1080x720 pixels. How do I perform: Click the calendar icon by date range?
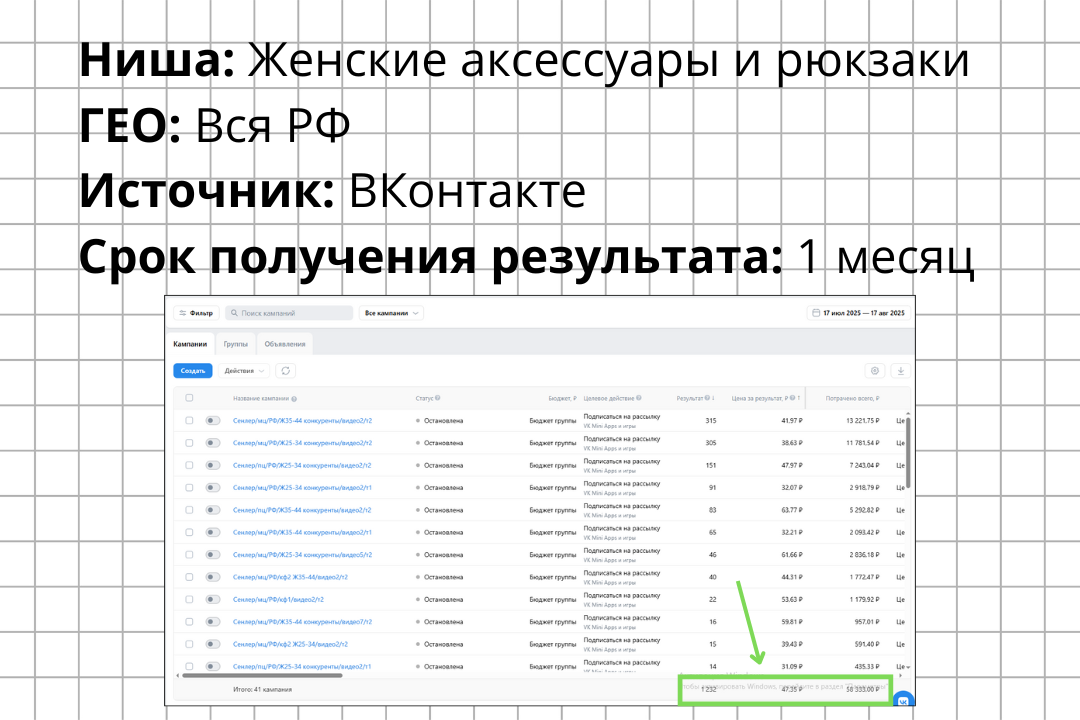(x=816, y=313)
